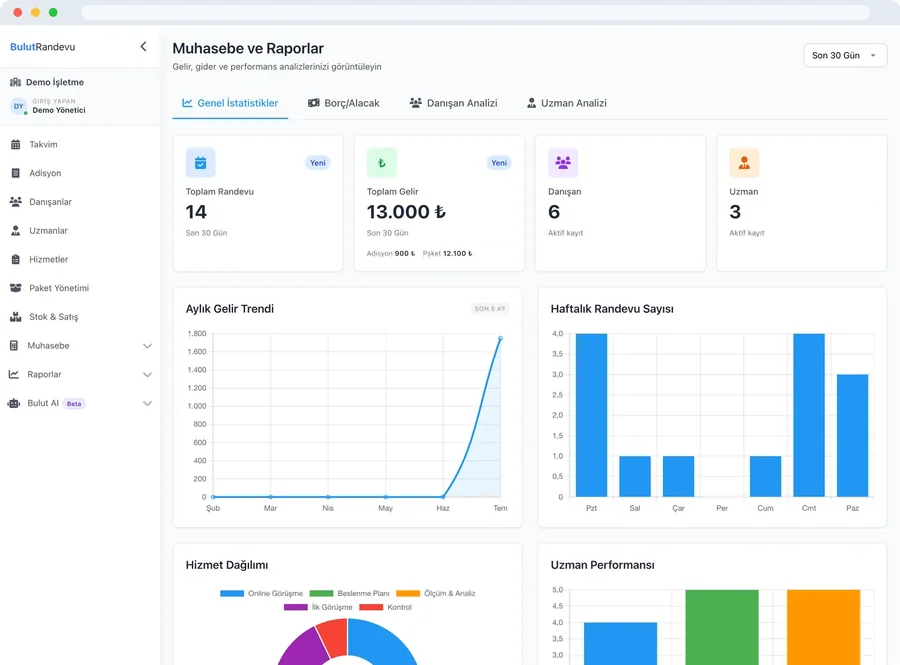Screen dimensions: 900x665
Task: Expand the Raporlar sidebar section
Action: click(x=80, y=374)
